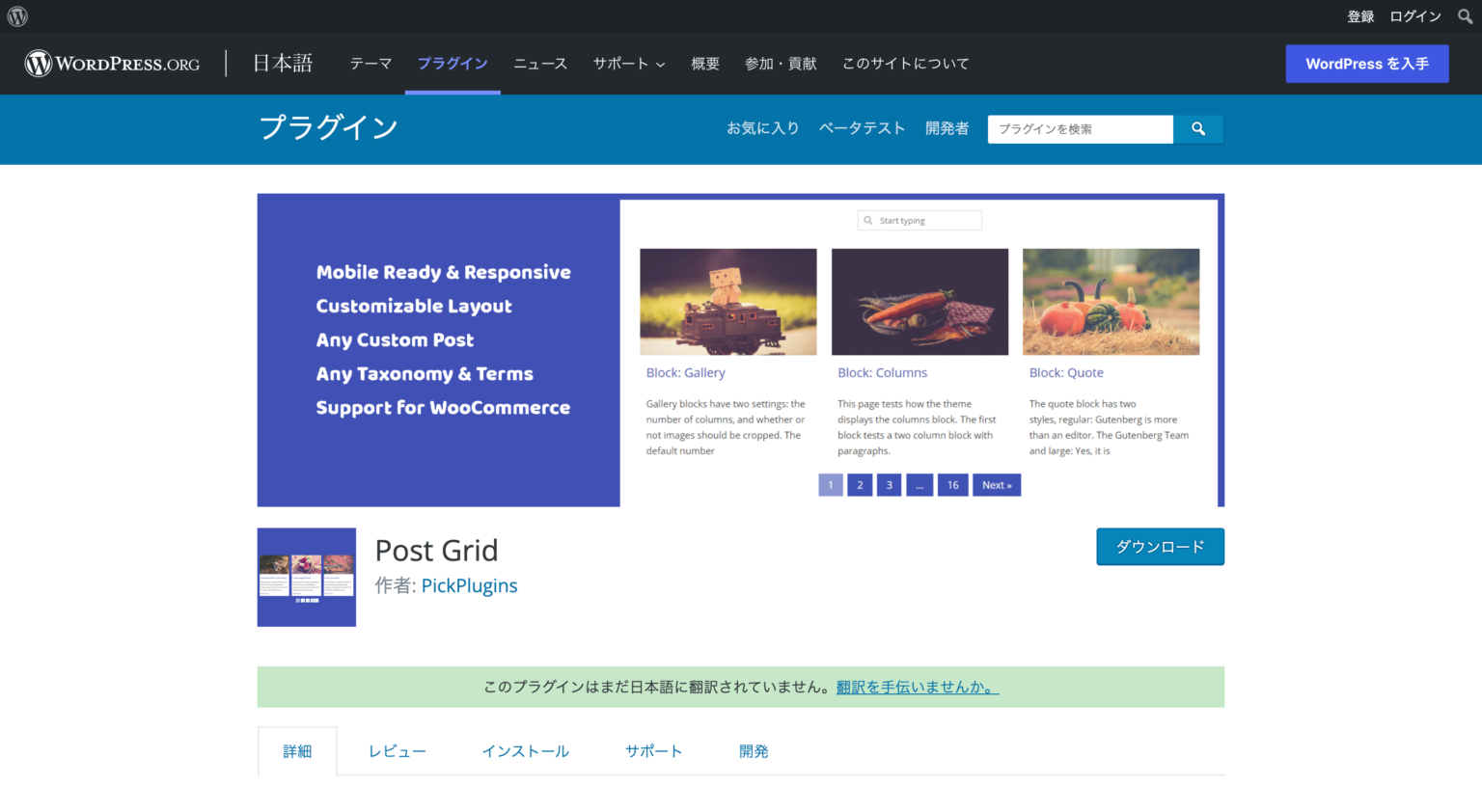Open the 参加・貢献 page
This screenshot has width=1482, height=812.
pyautogui.click(x=781, y=64)
